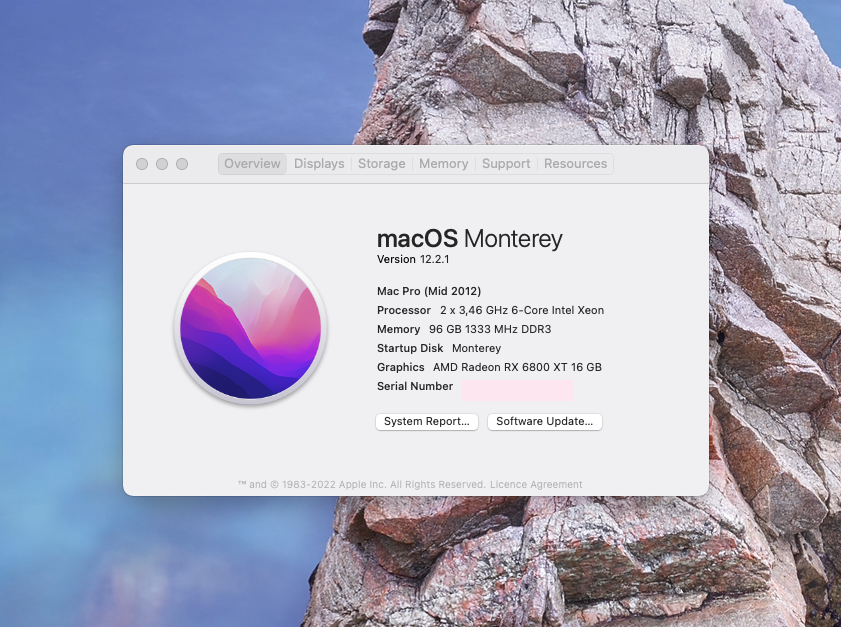
Task: Click the Apple Inc. copyright text
Action: click(362, 484)
